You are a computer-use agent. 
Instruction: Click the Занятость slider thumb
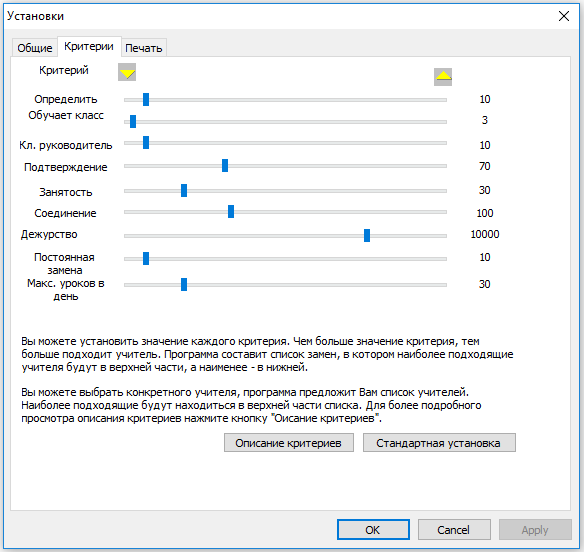[184, 190]
